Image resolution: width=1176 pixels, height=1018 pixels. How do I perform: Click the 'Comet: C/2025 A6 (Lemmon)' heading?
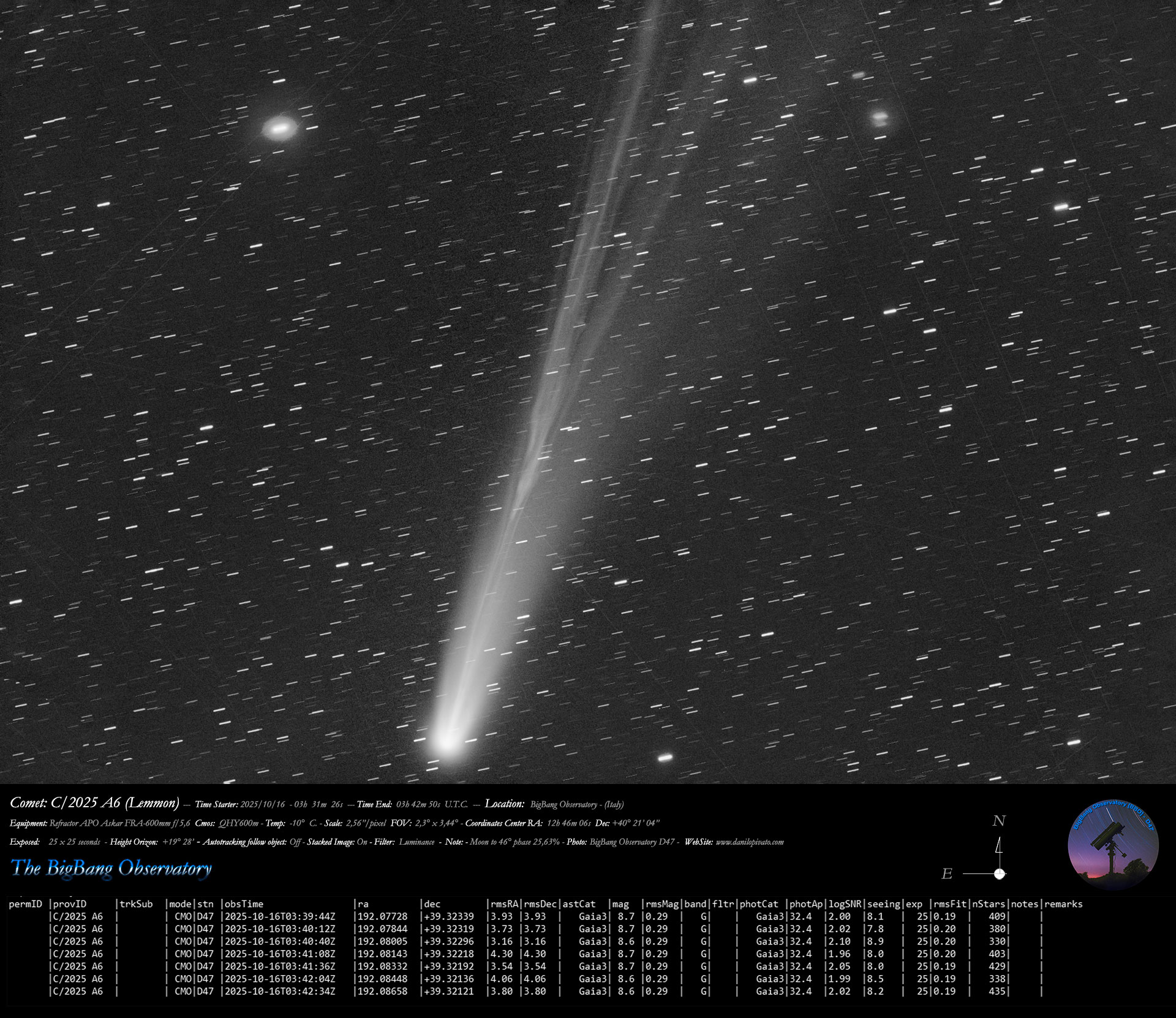pyautogui.click(x=94, y=803)
